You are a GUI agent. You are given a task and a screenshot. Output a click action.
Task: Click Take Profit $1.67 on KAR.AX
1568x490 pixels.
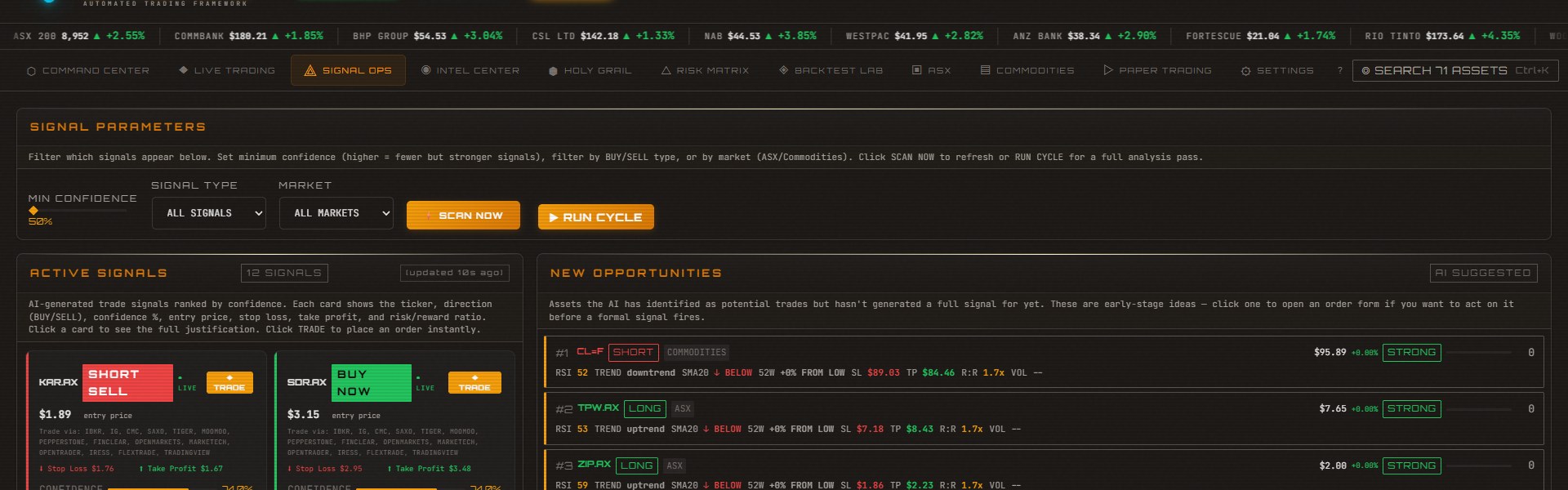click(180, 469)
